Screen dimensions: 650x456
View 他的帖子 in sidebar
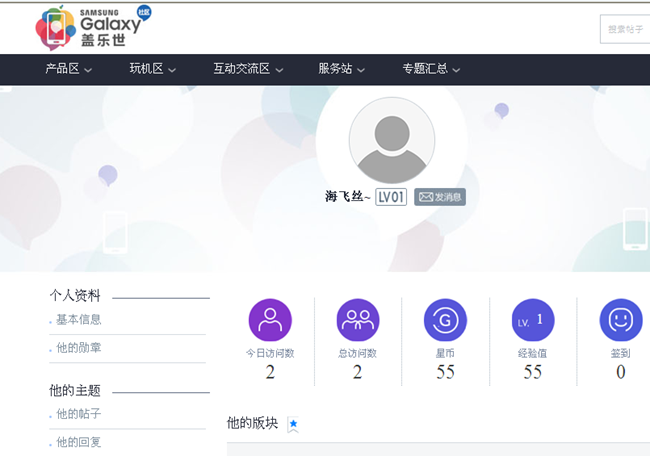coord(78,414)
